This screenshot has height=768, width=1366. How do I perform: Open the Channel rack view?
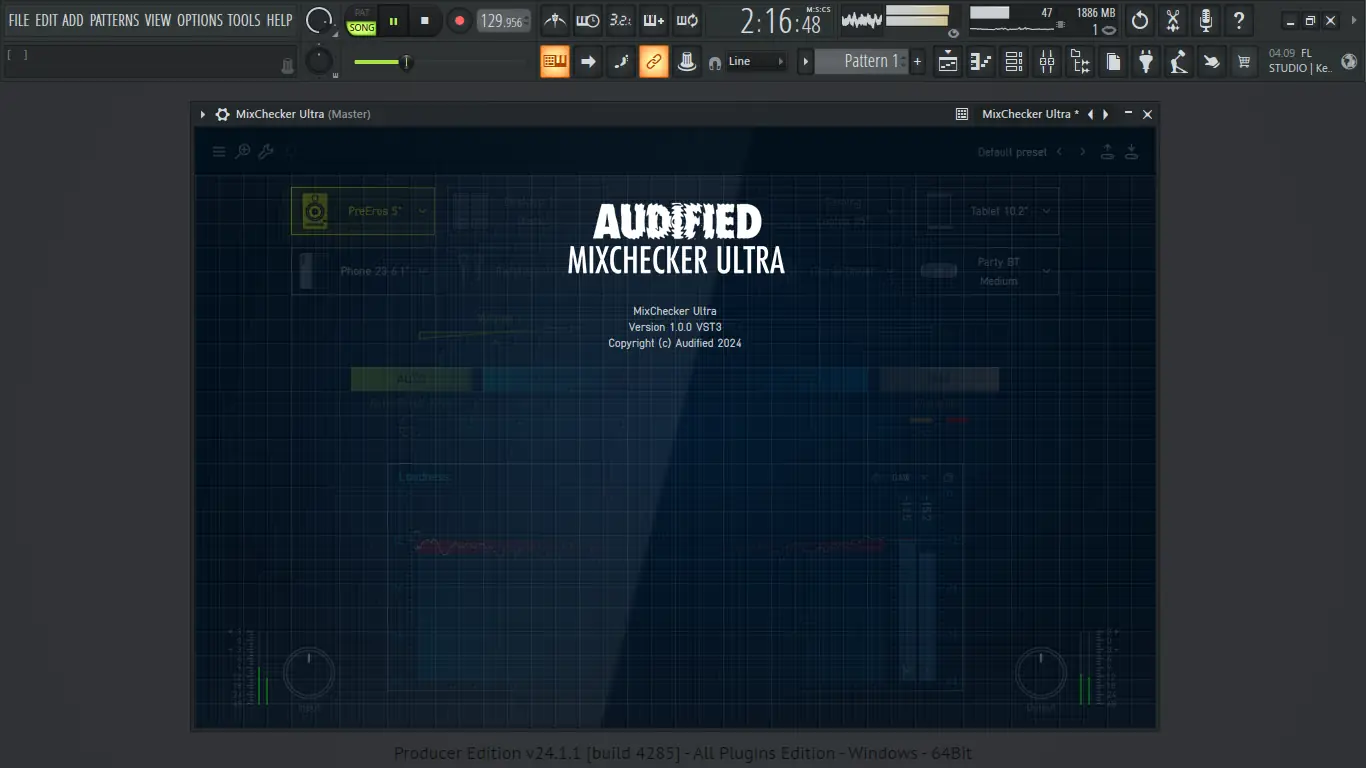pyautogui.click(x=1014, y=62)
